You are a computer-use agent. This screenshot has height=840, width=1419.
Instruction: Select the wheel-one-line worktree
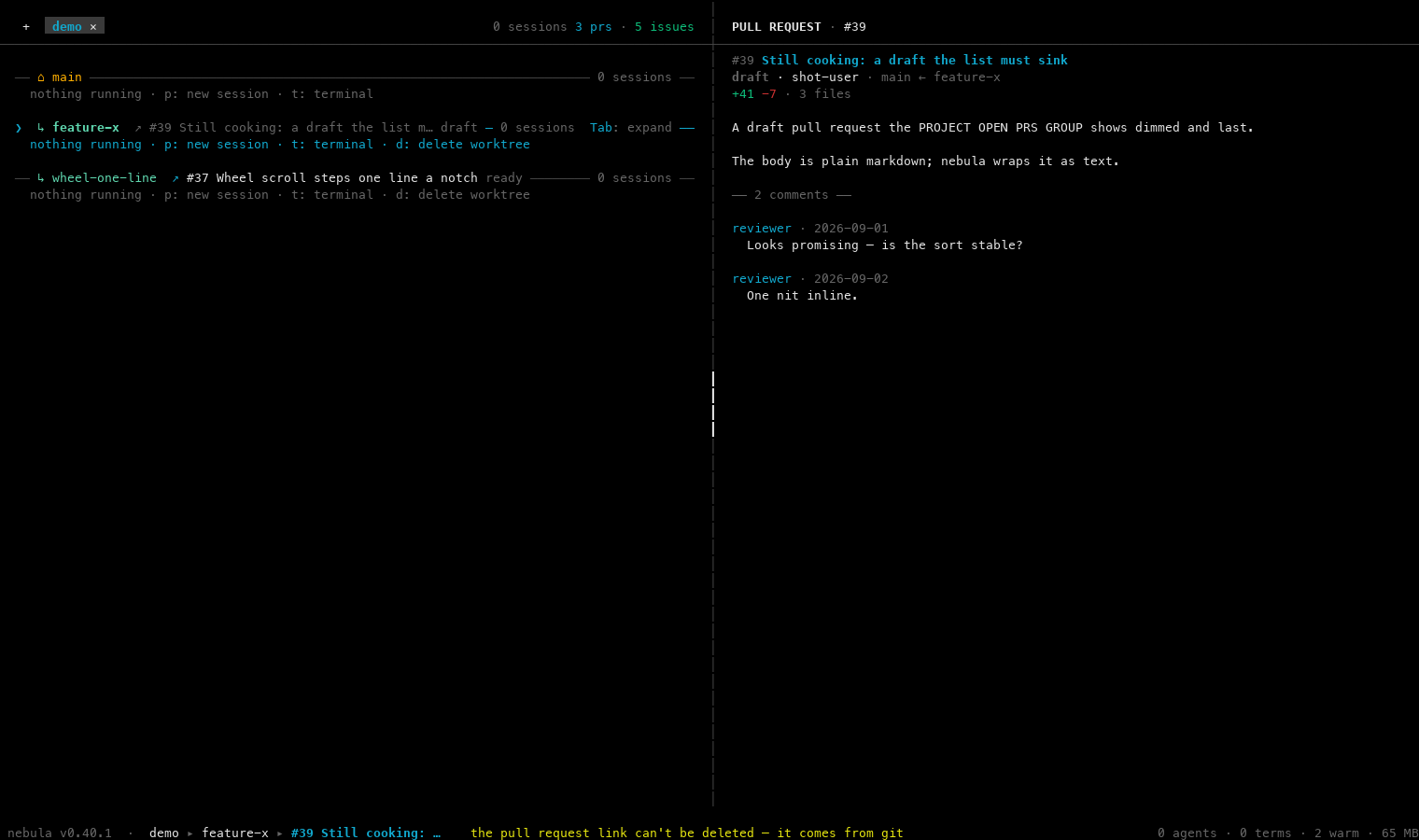pos(105,178)
